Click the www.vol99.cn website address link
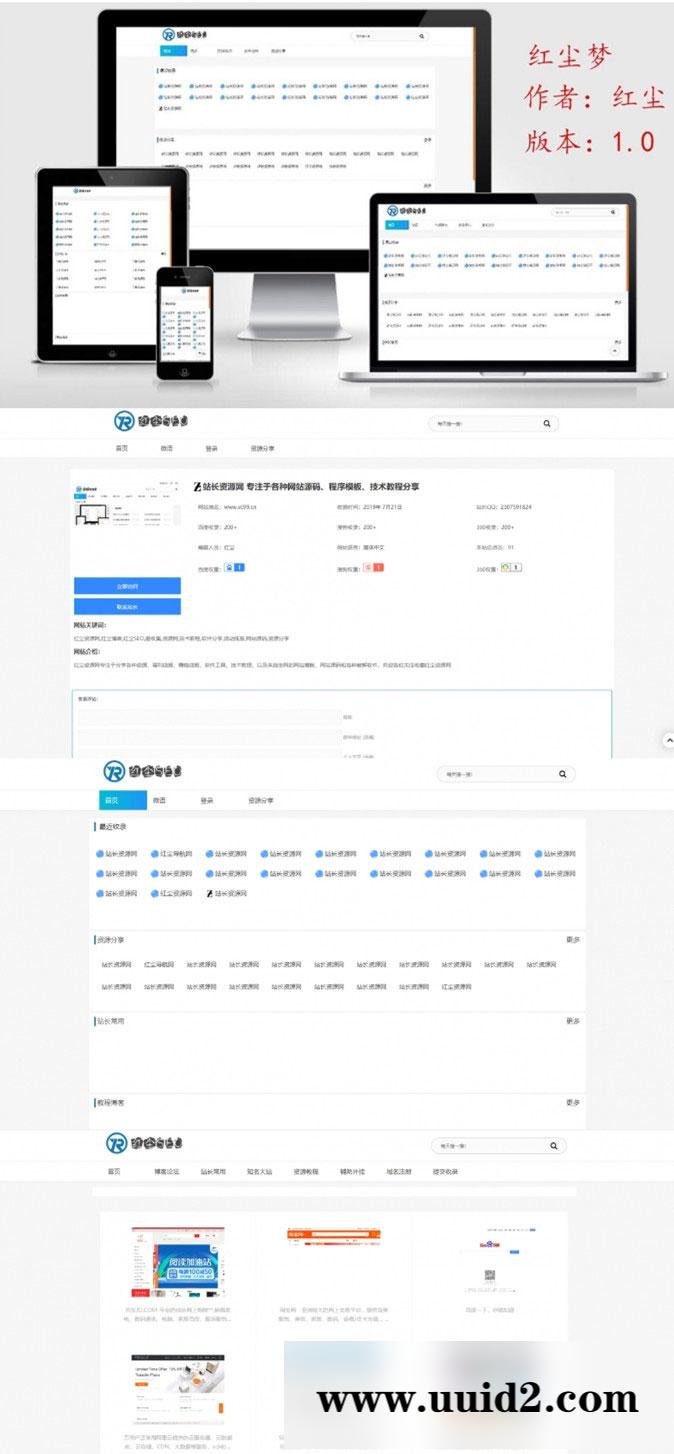674x1454 pixels. [240, 507]
